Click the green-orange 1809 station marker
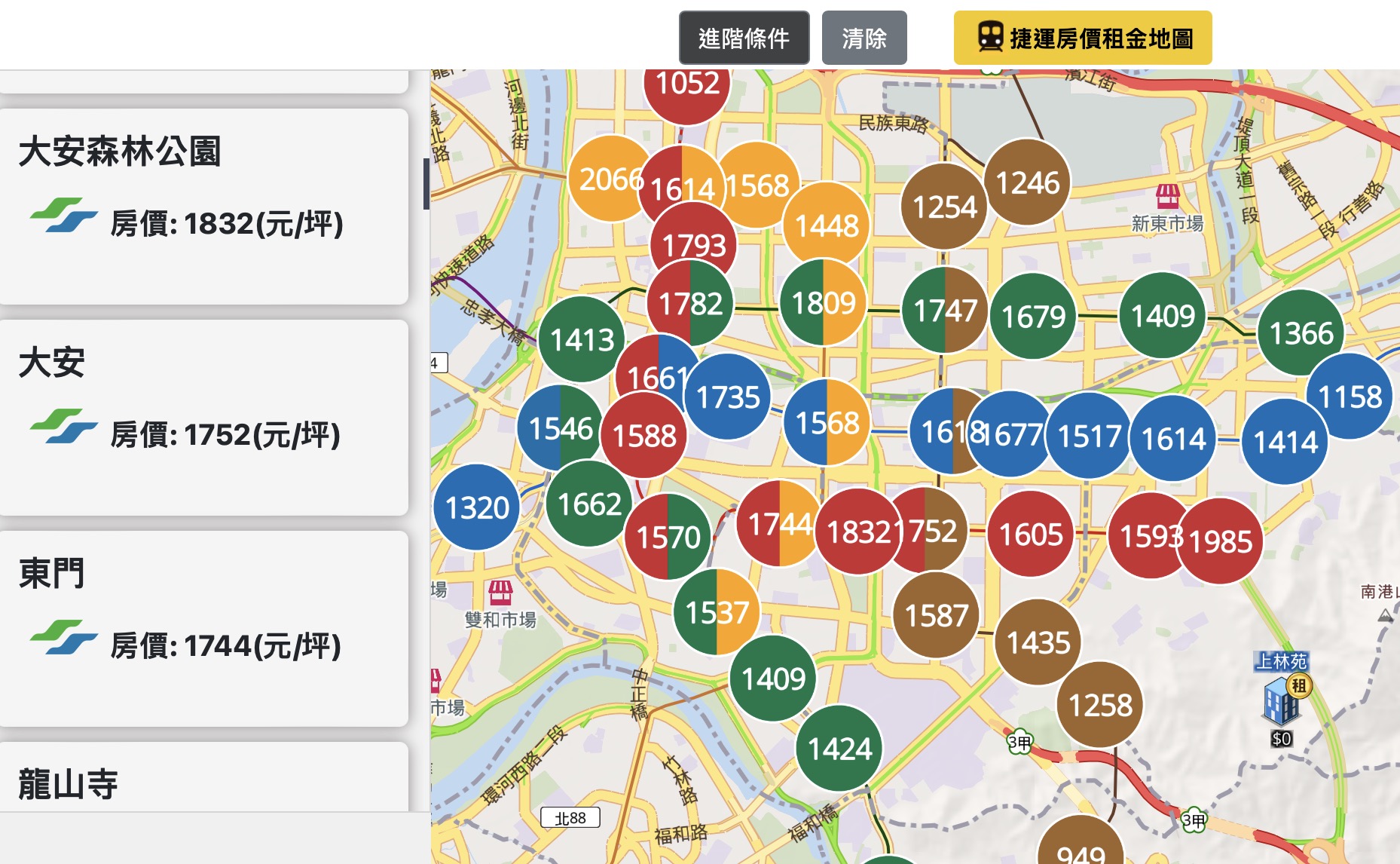 pos(824,302)
